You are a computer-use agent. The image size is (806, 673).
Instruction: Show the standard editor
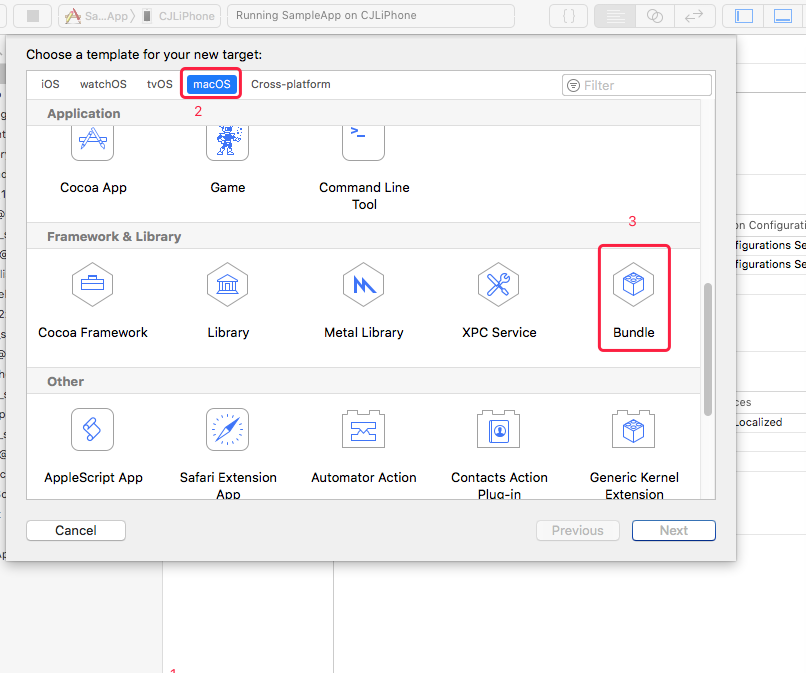tap(615, 16)
